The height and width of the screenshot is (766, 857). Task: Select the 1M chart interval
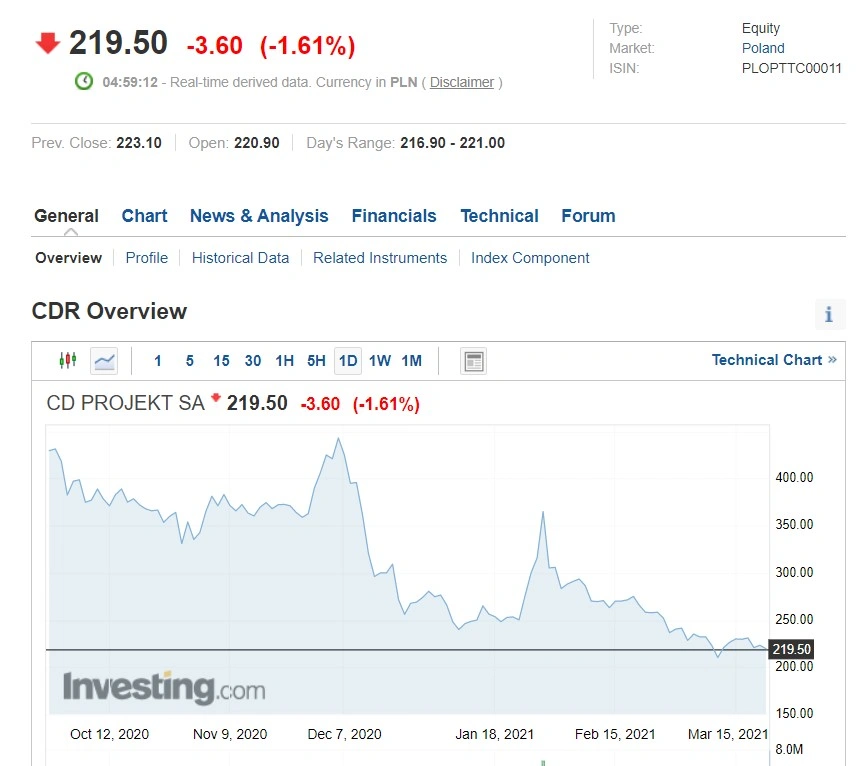coord(412,361)
